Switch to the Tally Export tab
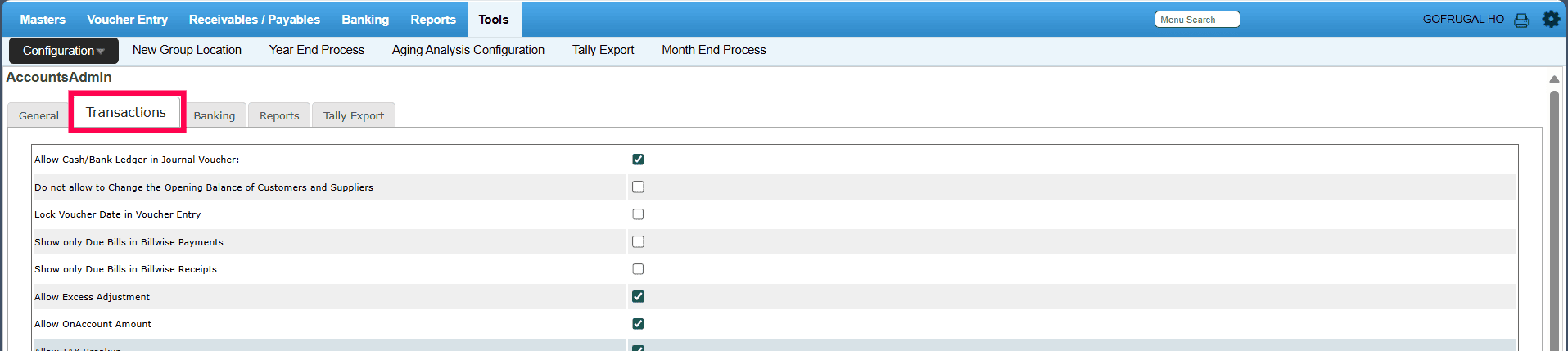1568x351 pixels. tap(353, 115)
